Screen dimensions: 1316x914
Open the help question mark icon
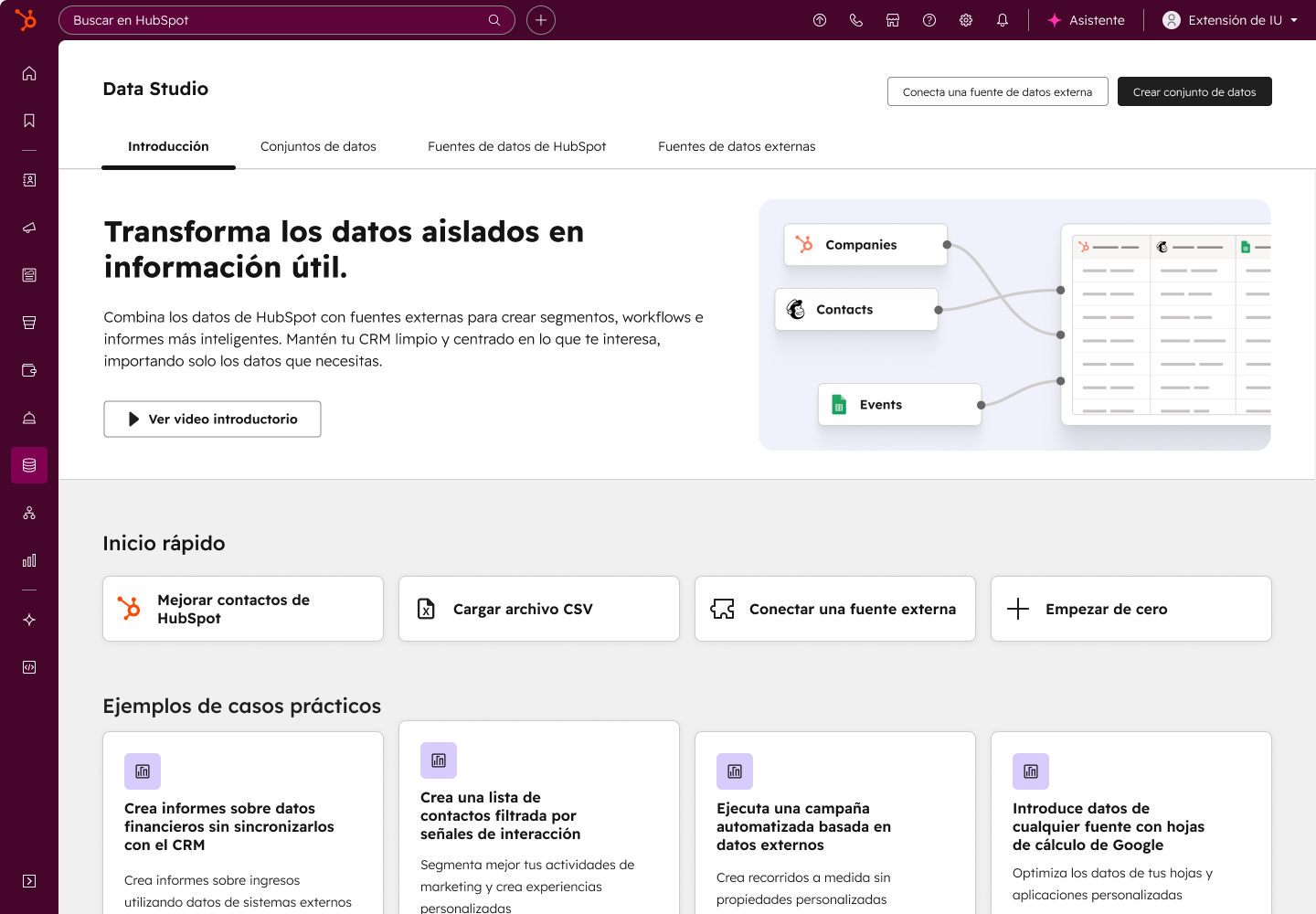[929, 20]
